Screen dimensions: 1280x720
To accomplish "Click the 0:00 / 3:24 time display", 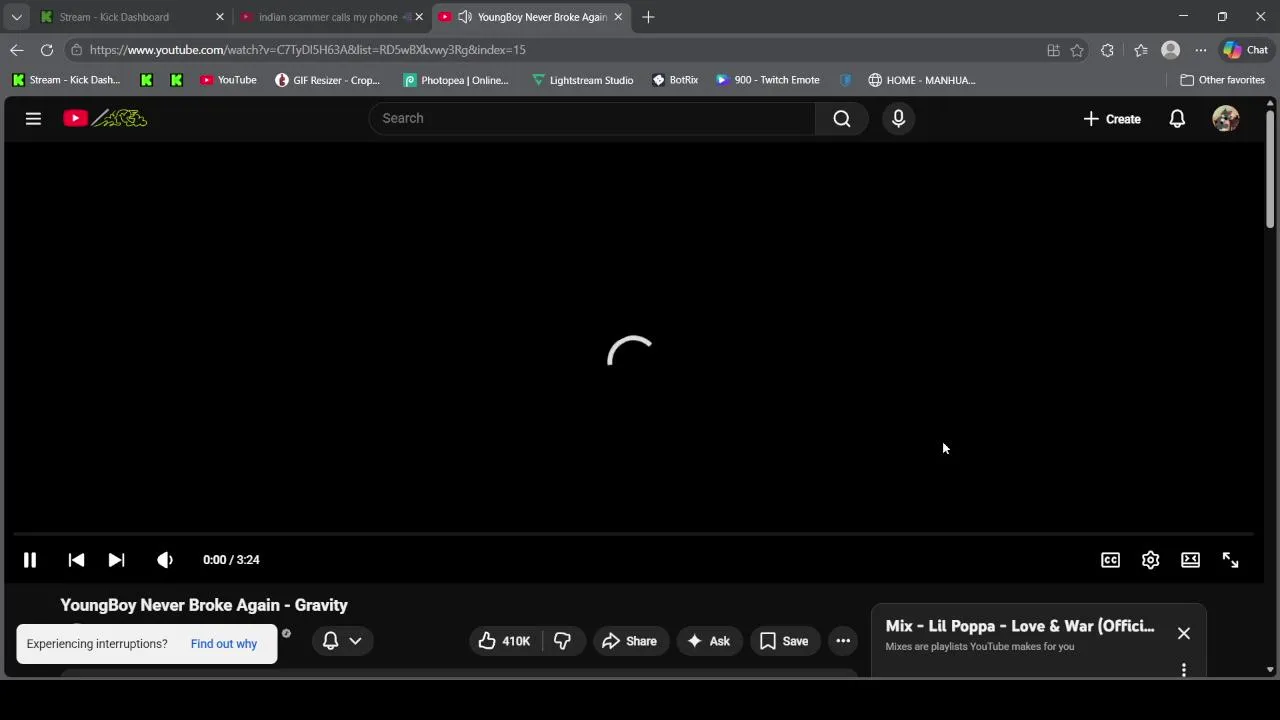I will point(231,560).
